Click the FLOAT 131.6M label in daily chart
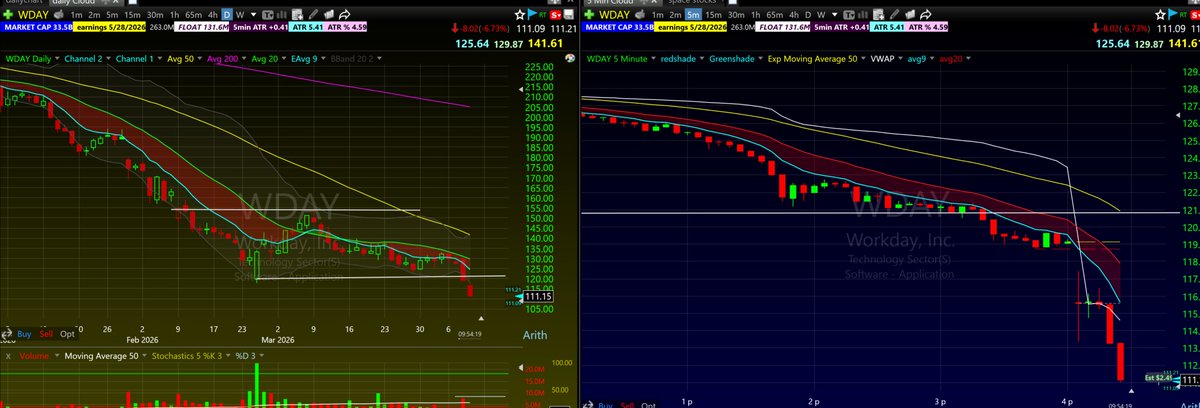Image resolution: width=1200 pixels, height=408 pixels. (203, 27)
